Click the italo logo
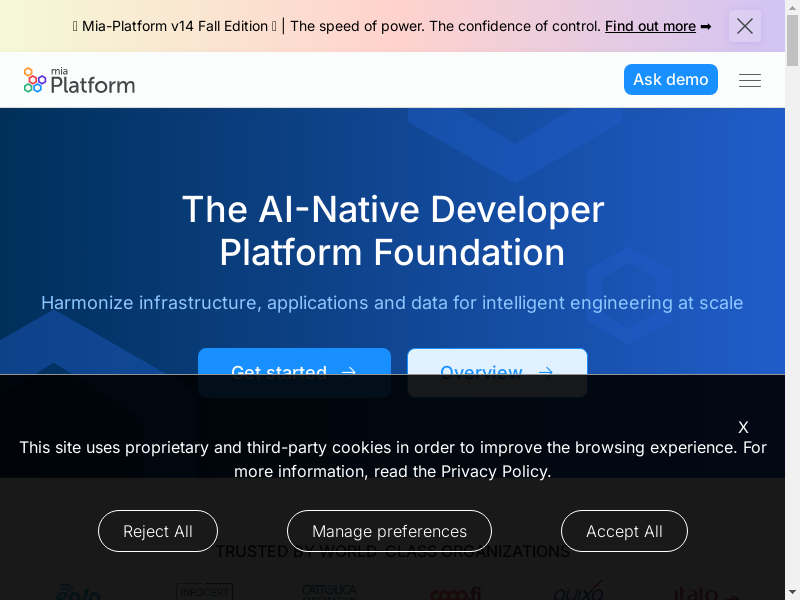800x600 pixels. 696,593
